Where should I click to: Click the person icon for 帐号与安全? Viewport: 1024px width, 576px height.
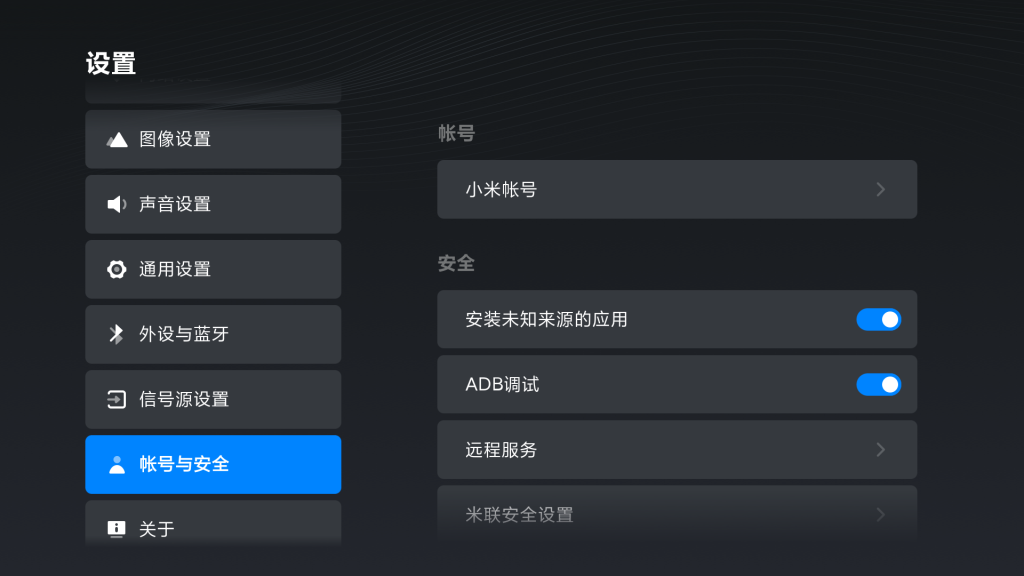click(117, 464)
